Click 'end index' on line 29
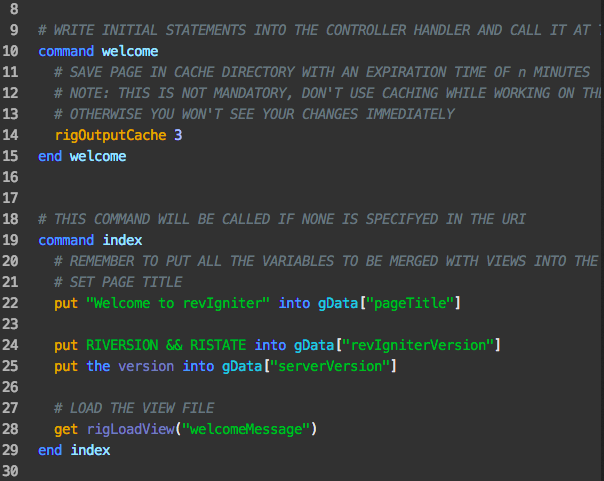The width and height of the screenshot is (604, 481). [74, 450]
